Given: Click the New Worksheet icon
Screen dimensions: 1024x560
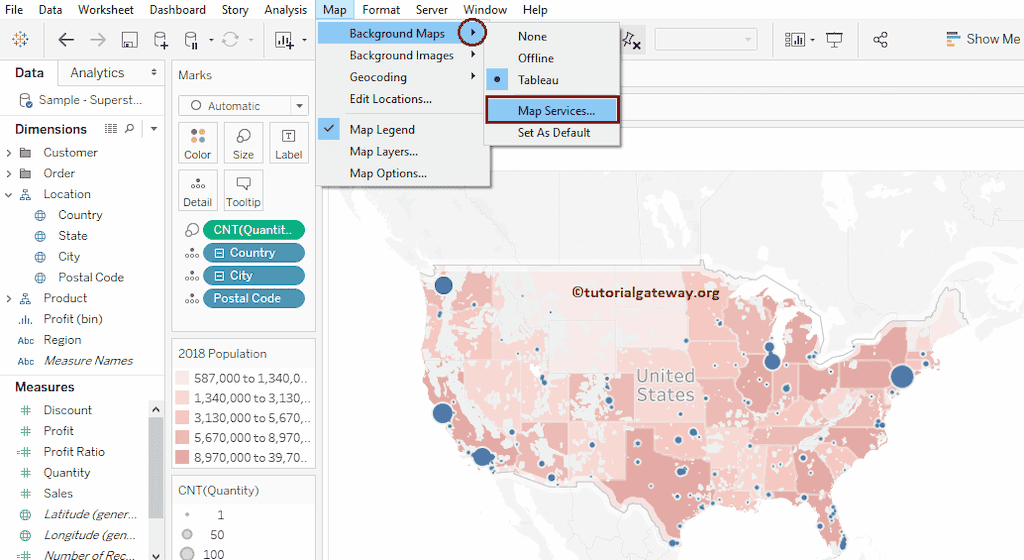Looking at the screenshot, I should point(284,40).
